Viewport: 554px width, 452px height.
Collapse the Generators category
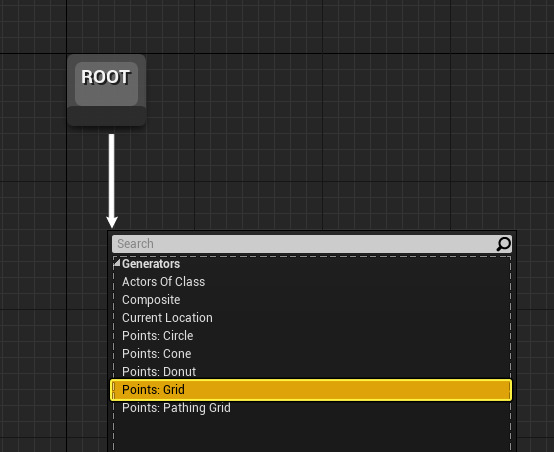click(117, 263)
